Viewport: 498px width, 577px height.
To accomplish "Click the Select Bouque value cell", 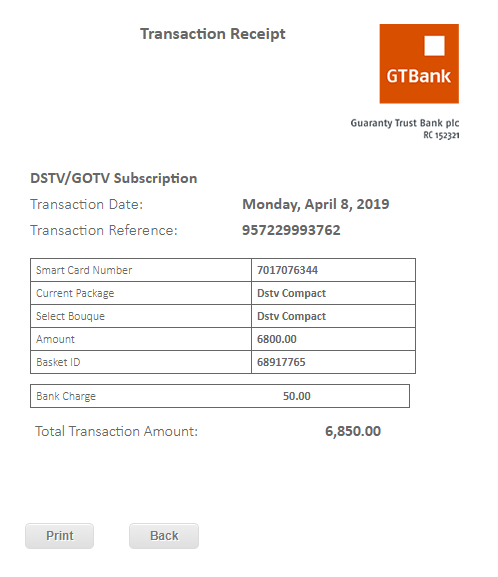I will 333,316.
